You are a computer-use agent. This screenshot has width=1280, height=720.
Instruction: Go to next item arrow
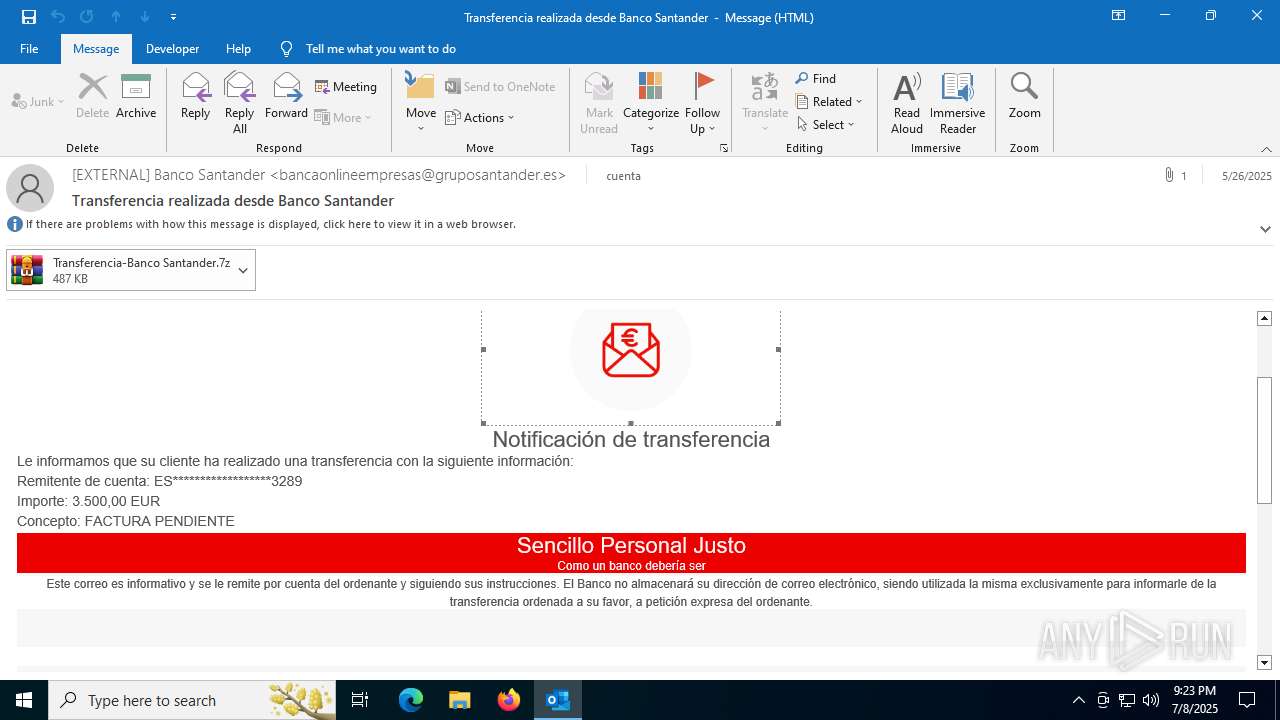[x=145, y=17]
